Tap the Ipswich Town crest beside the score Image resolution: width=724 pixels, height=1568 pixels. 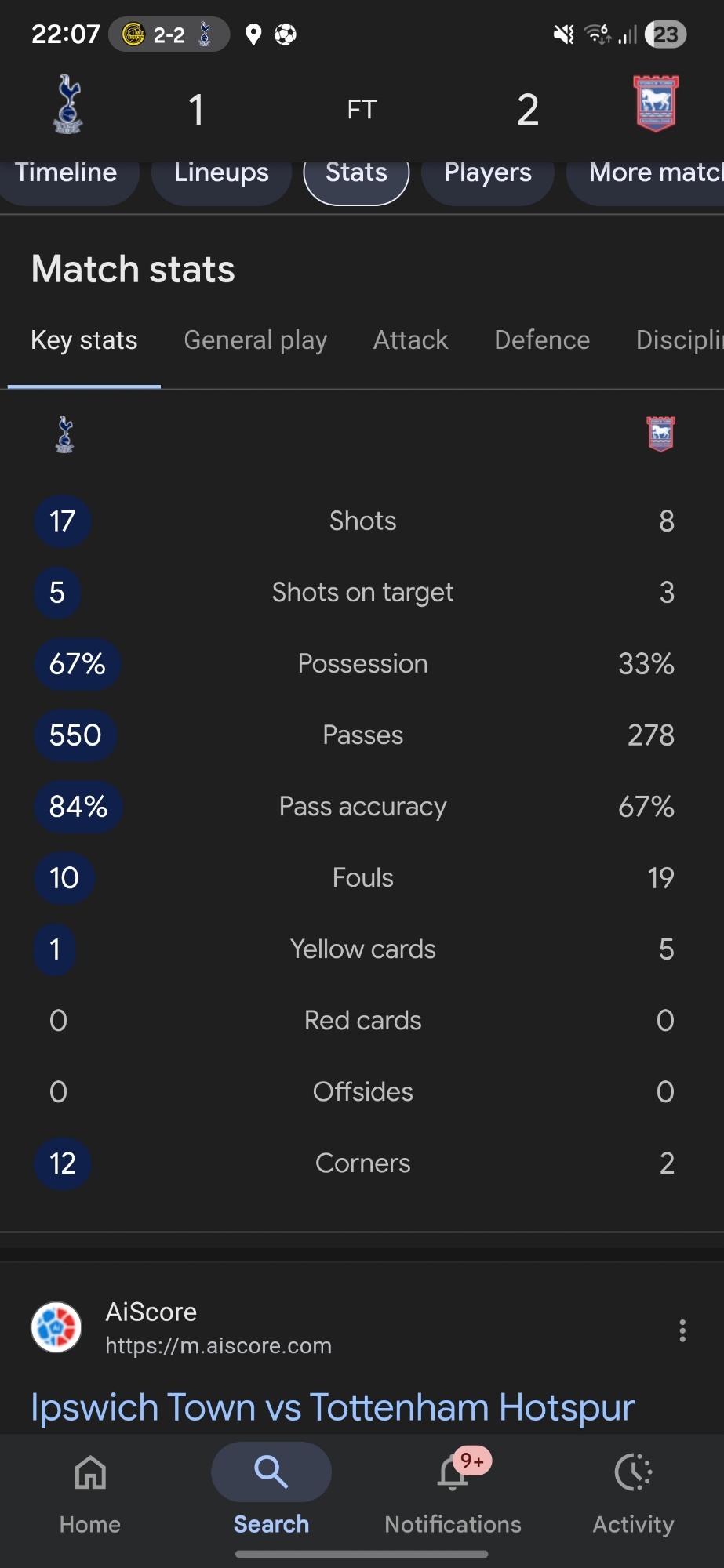click(656, 104)
